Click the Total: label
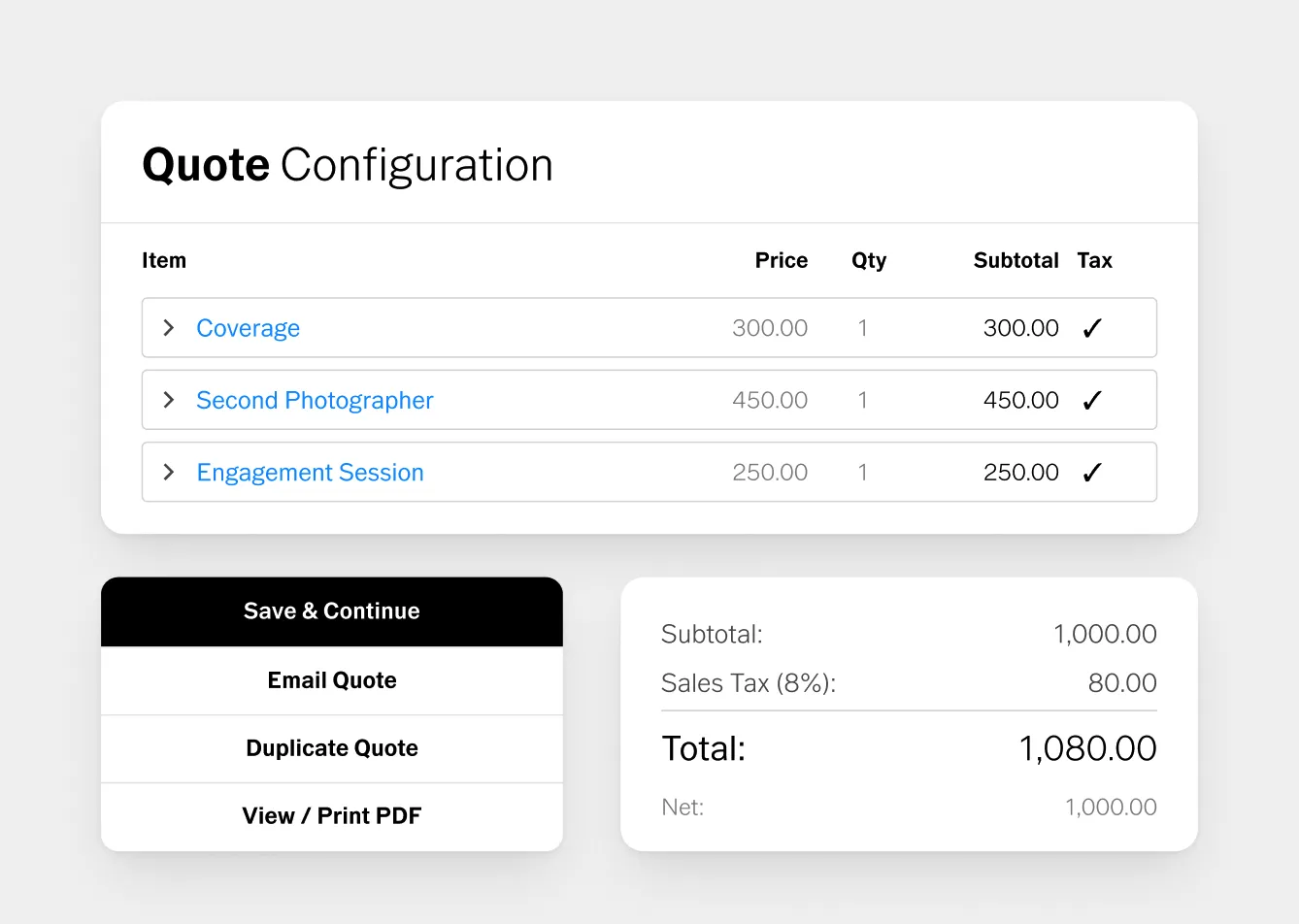1299x924 pixels. pos(704,748)
